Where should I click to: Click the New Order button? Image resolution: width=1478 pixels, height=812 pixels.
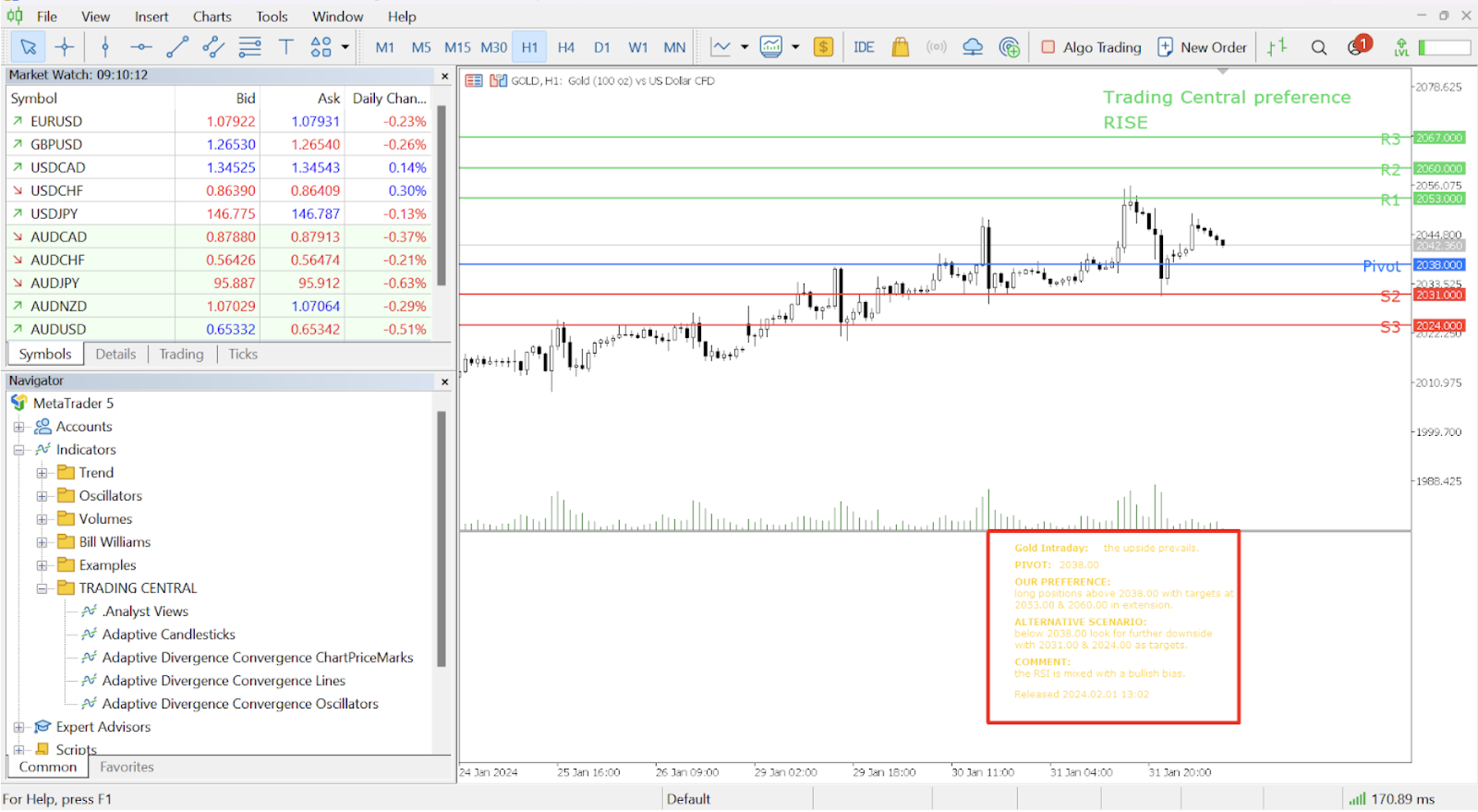(1202, 47)
